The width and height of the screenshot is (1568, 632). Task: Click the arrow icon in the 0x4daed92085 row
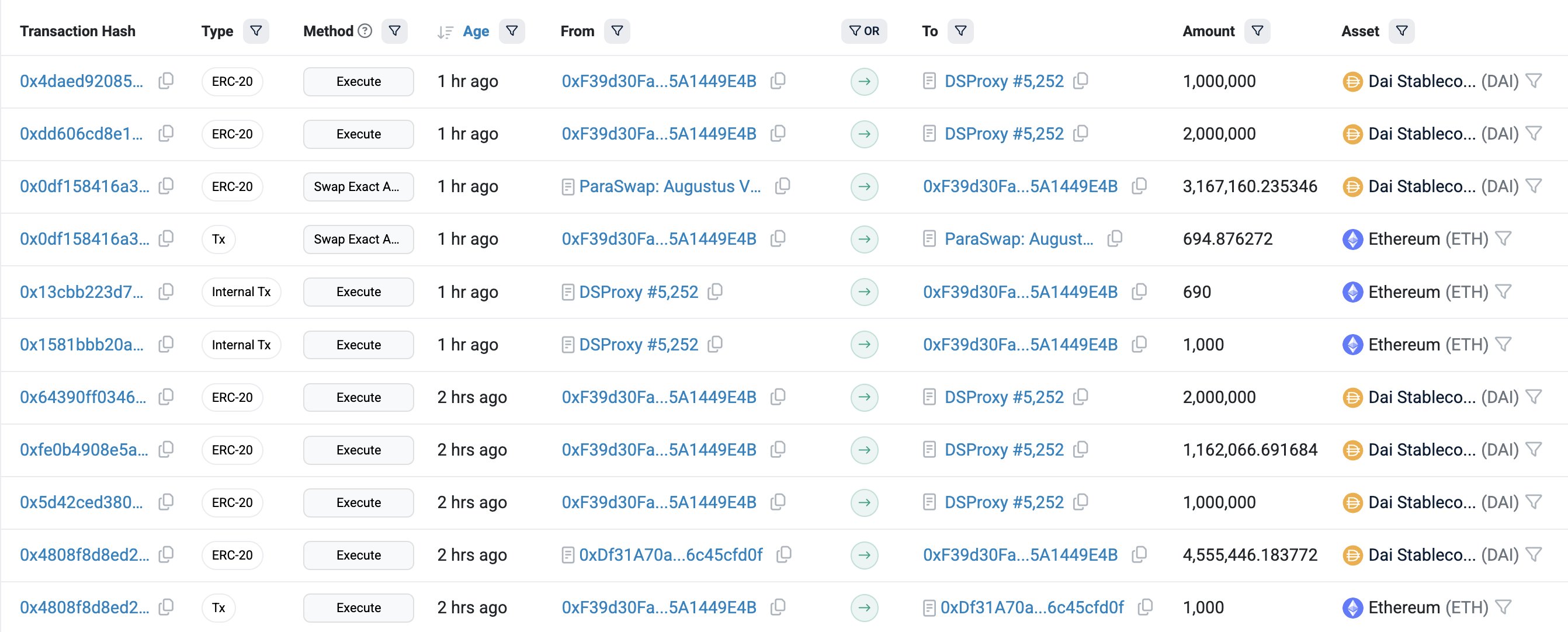point(865,81)
